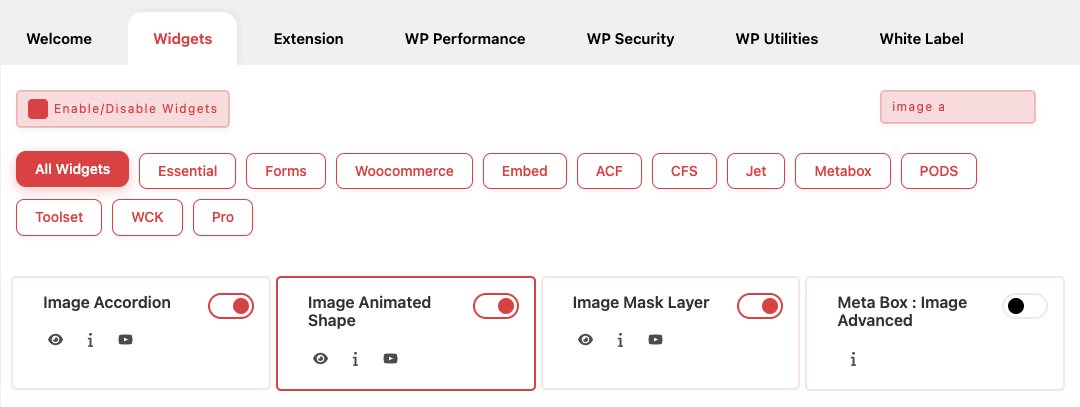The image size is (1080, 407).
Task: Filter by ACF widgets
Action: point(610,171)
